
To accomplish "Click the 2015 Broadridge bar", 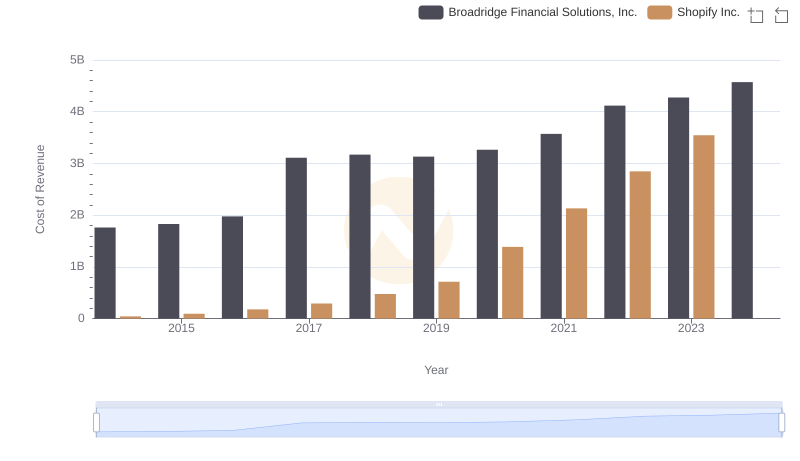I will point(168,271).
